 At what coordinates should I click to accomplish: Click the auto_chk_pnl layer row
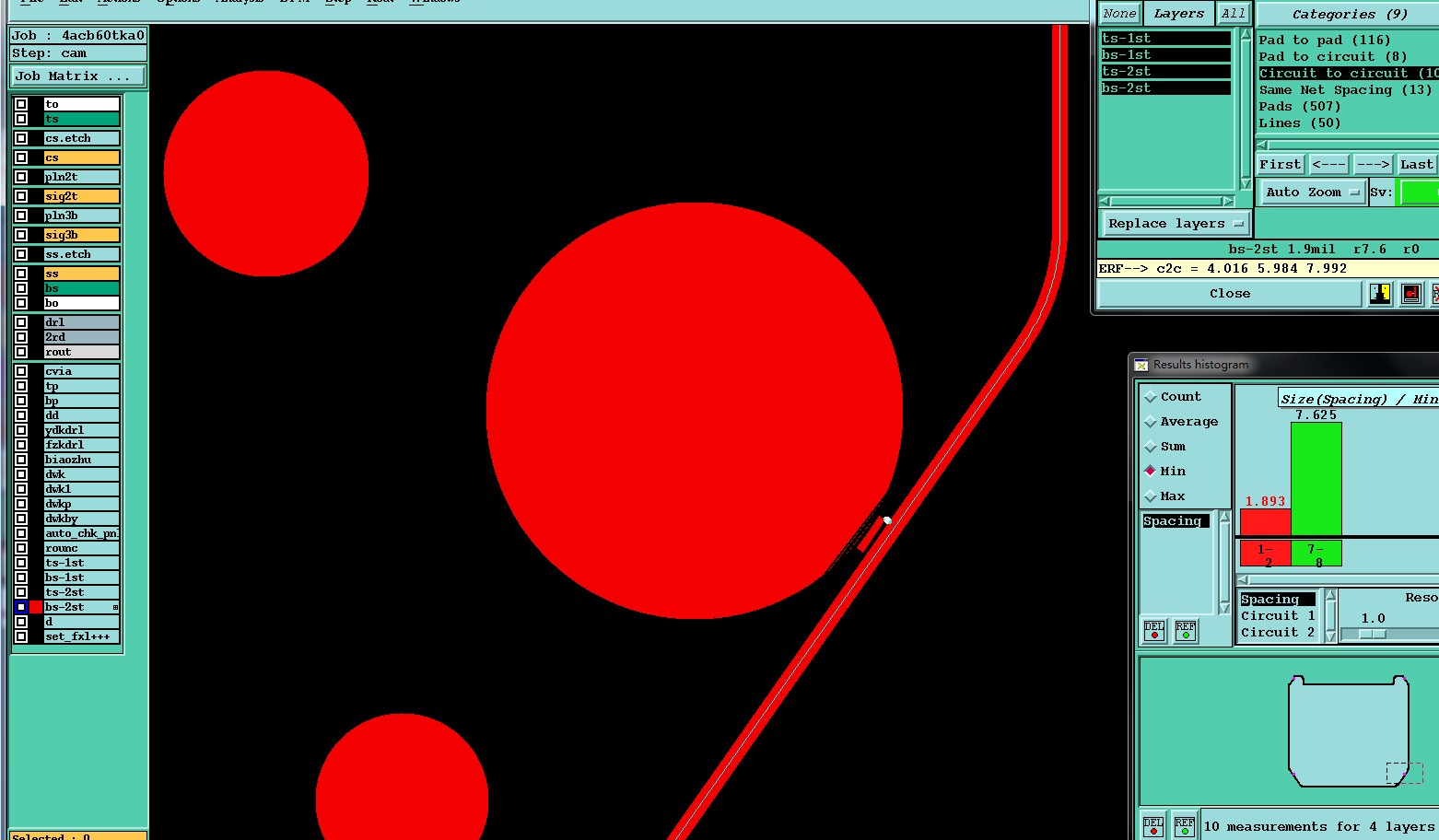click(x=82, y=533)
